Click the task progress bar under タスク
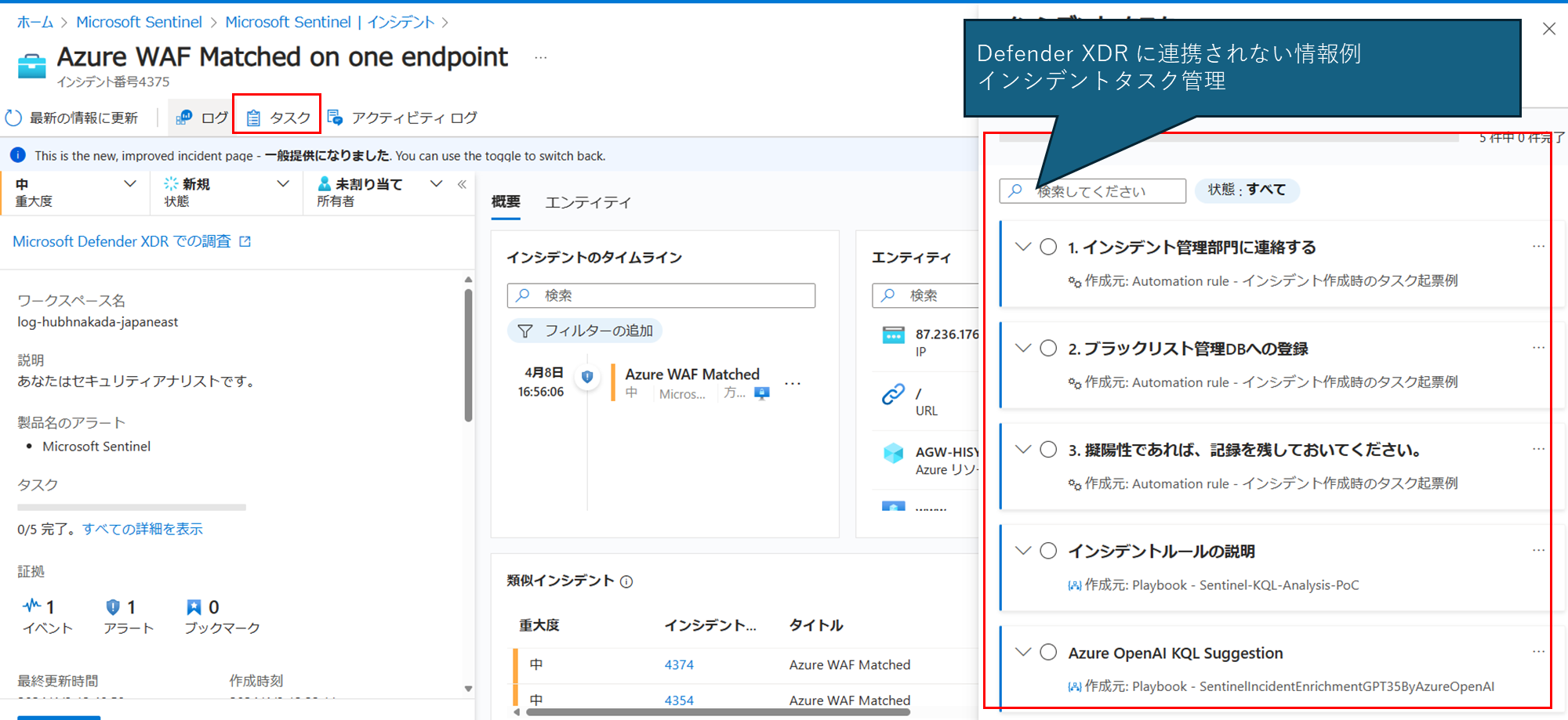Screen dimensions: 1568x720 pos(132,508)
